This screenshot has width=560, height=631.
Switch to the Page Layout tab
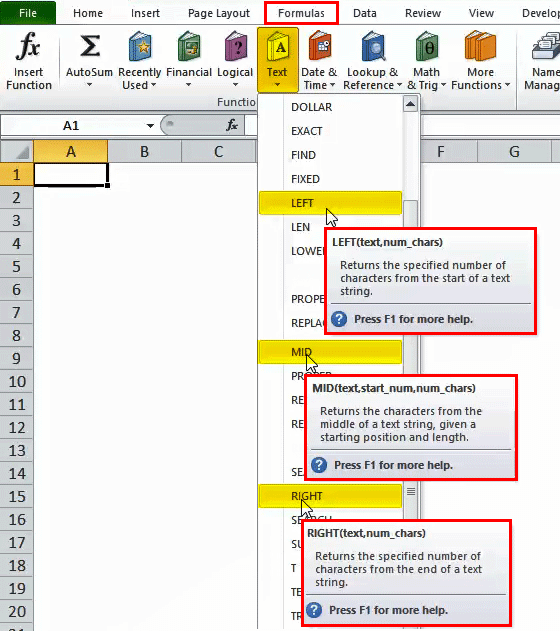[x=219, y=13]
